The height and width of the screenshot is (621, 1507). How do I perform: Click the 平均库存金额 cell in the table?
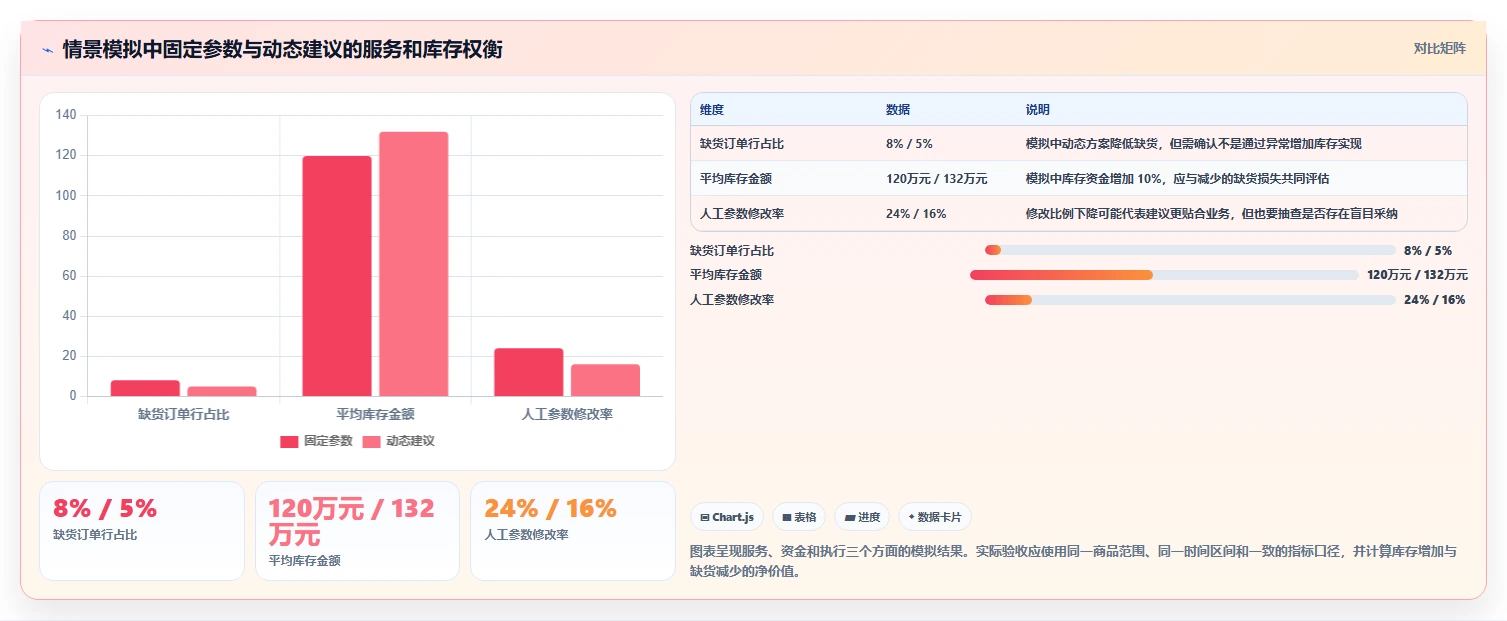[x=783, y=179]
